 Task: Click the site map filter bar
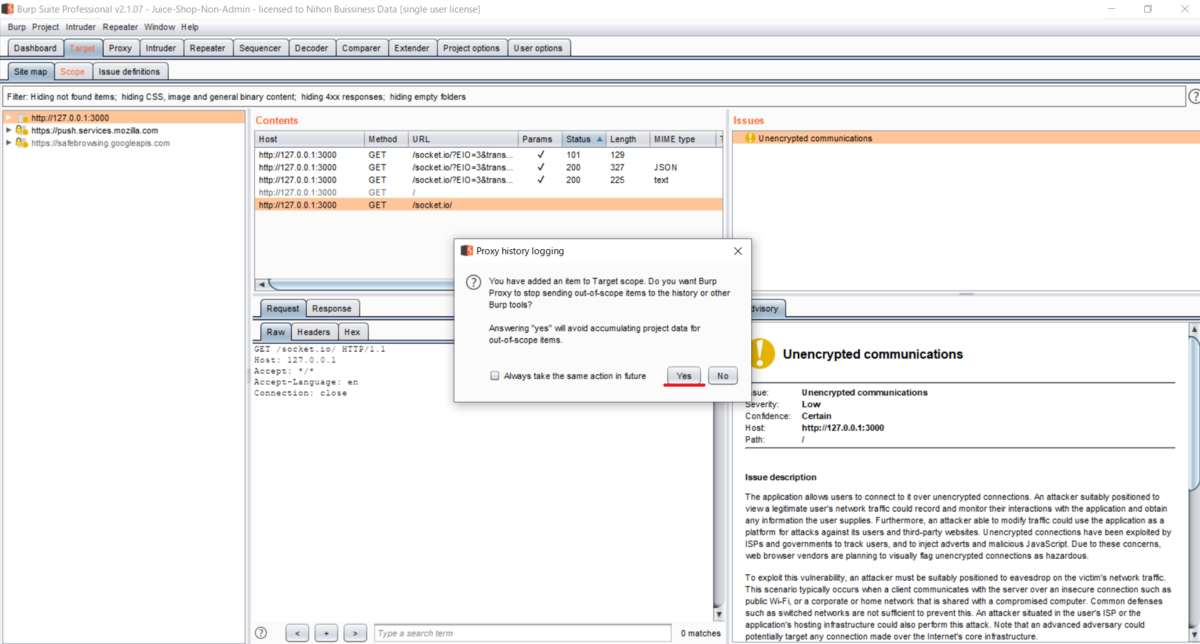(594, 97)
